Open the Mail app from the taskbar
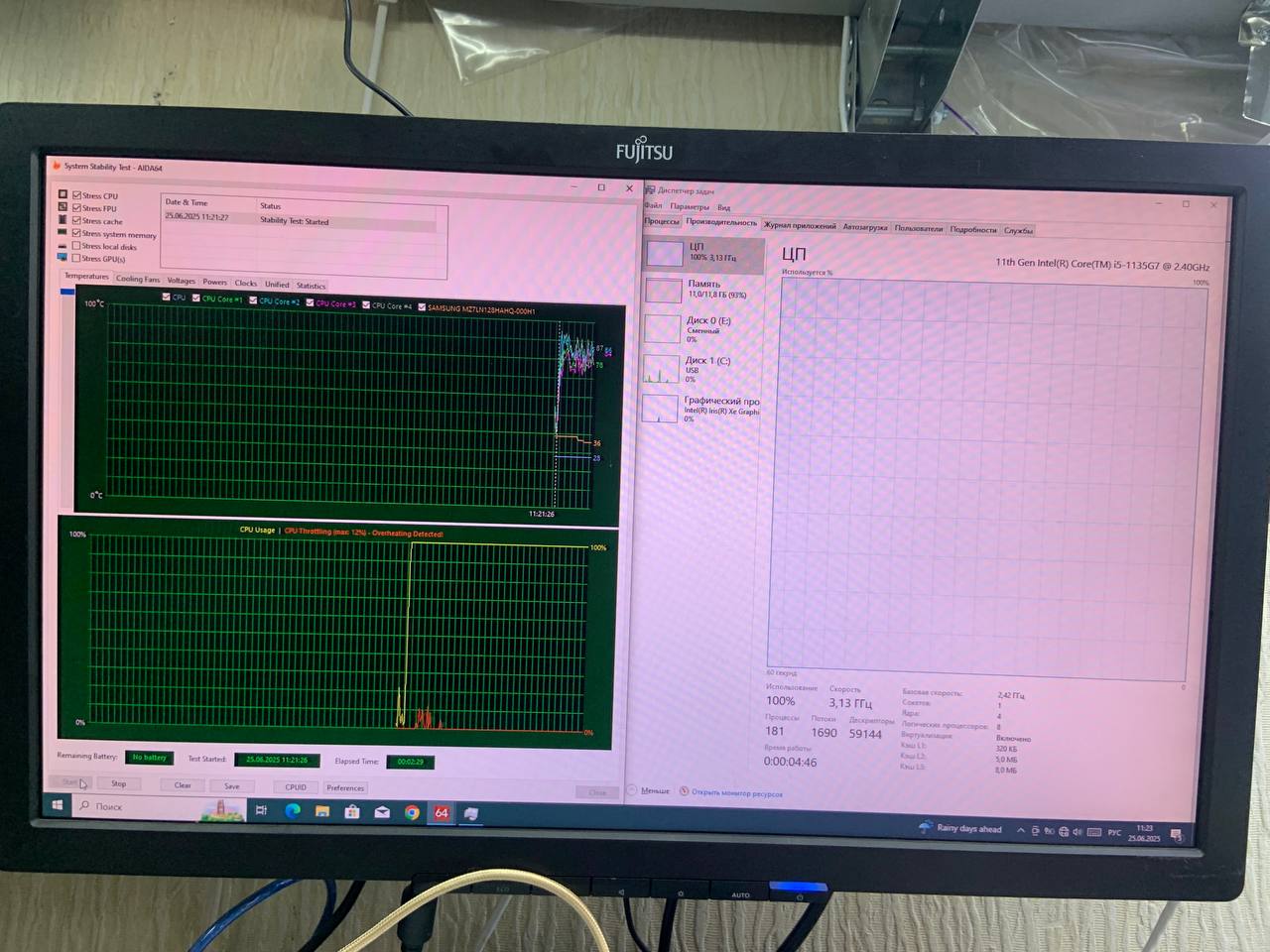Image resolution: width=1270 pixels, height=952 pixels. point(382,812)
